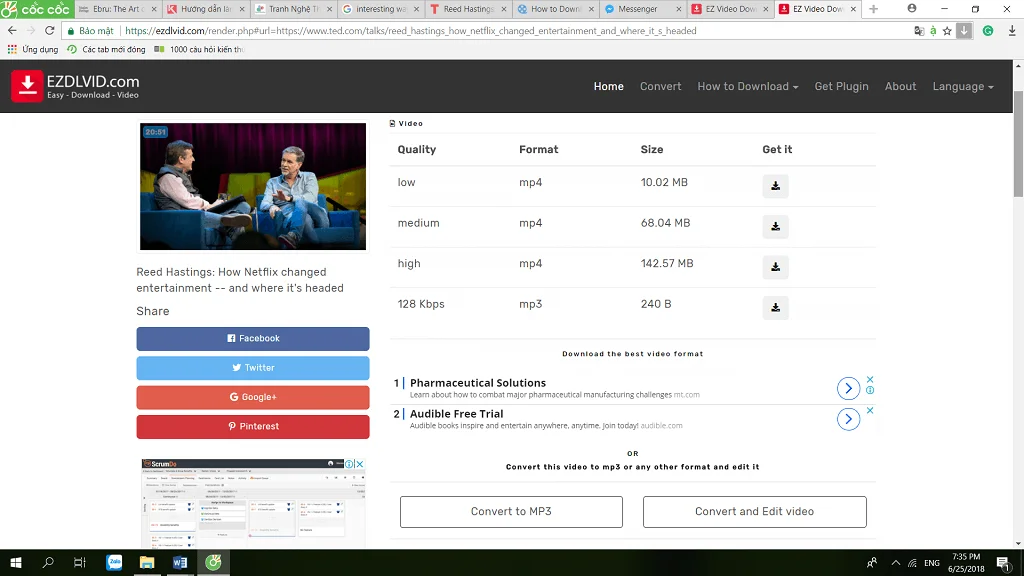Expand the Language dropdown
This screenshot has width=1024, height=576.
click(x=963, y=86)
